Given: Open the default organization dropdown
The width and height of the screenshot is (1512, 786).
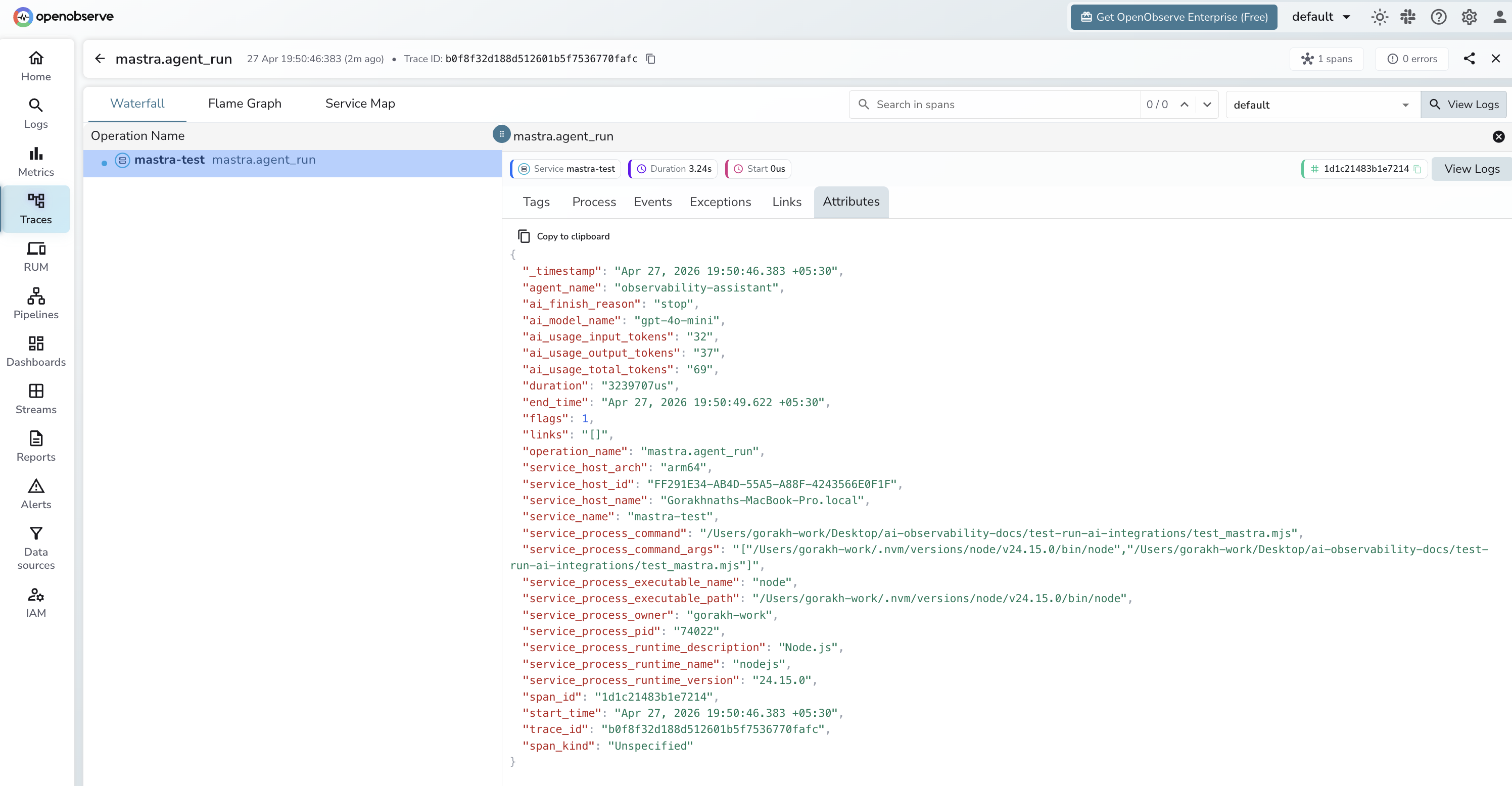Looking at the screenshot, I should 1320,17.
